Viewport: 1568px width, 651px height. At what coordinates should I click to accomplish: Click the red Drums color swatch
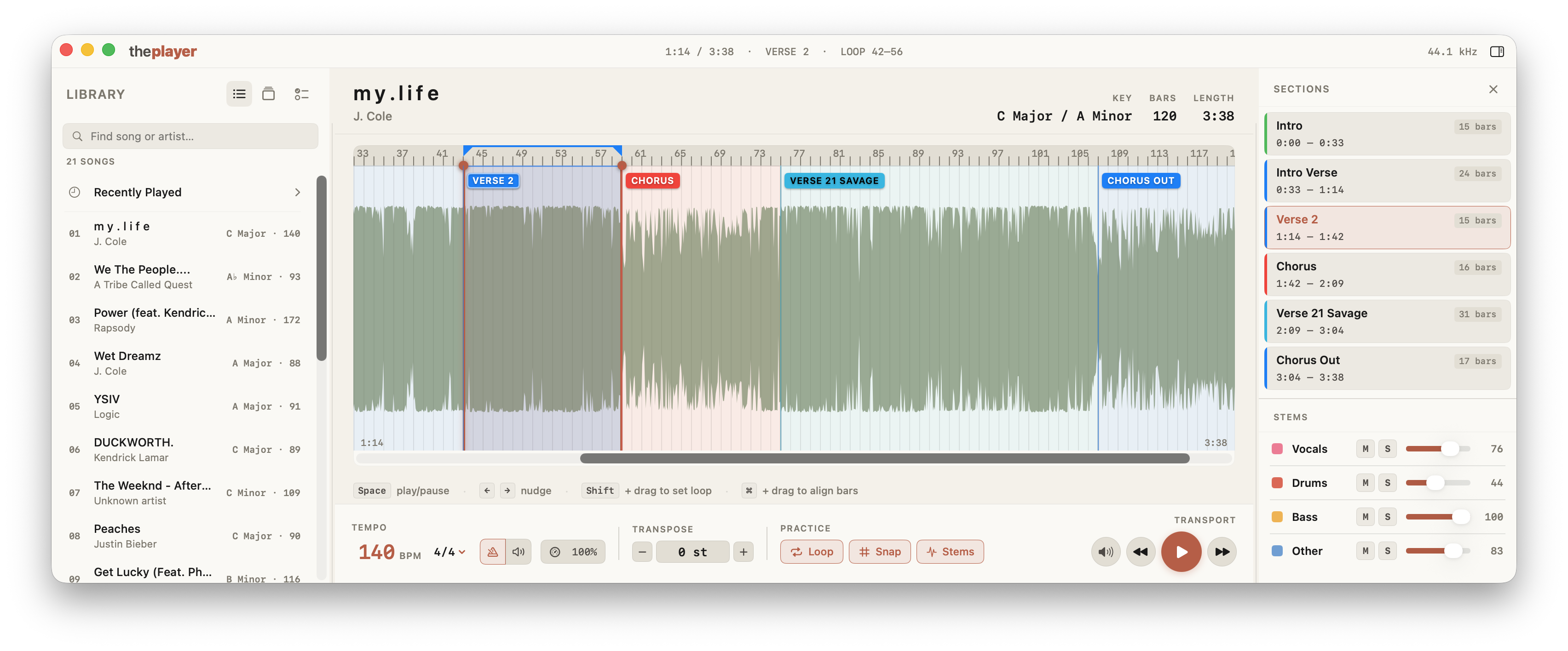[x=1278, y=483]
